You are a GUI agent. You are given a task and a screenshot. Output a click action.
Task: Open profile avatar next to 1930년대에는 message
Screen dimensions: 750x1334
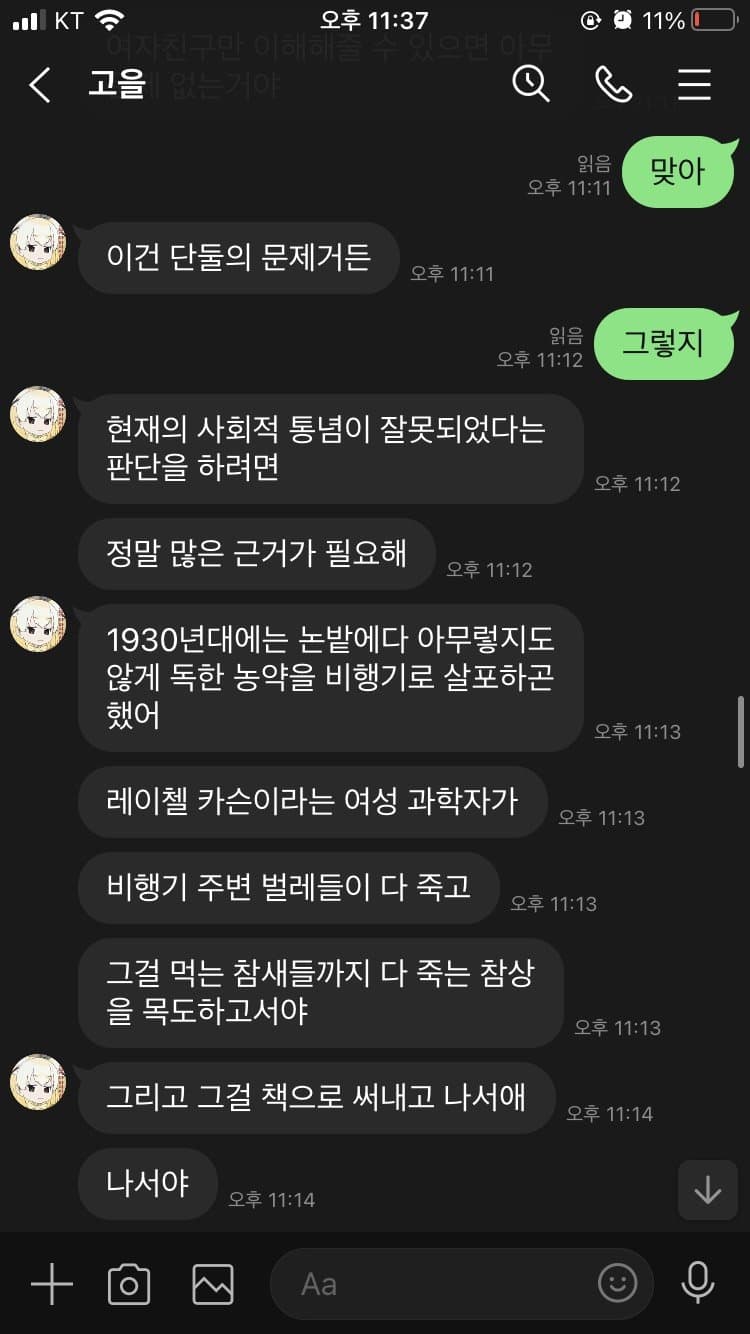coord(38,624)
